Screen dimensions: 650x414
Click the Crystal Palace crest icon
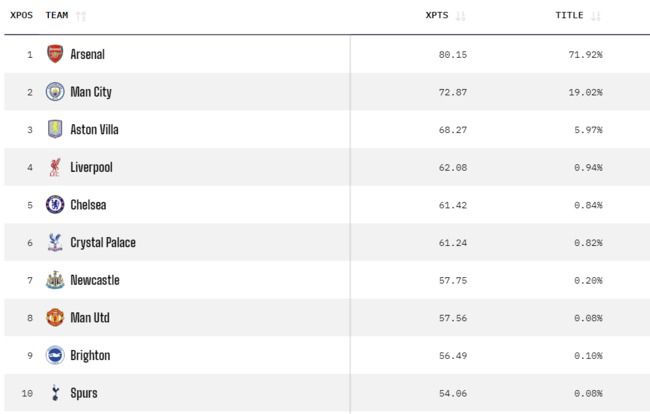click(55, 243)
